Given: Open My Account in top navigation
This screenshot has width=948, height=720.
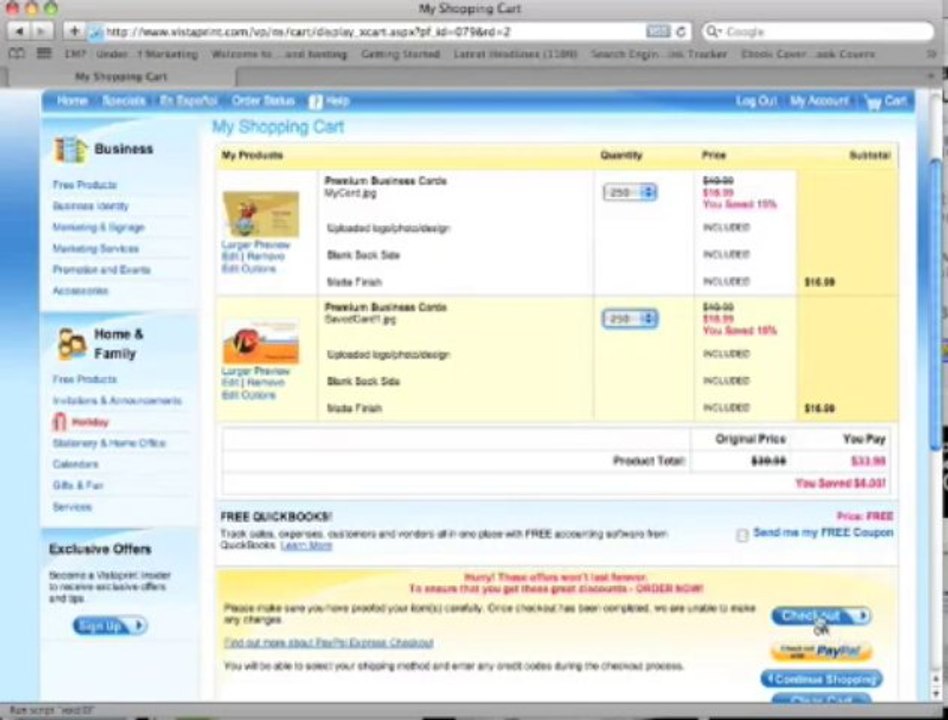Looking at the screenshot, I should click(x=819, y=101).
